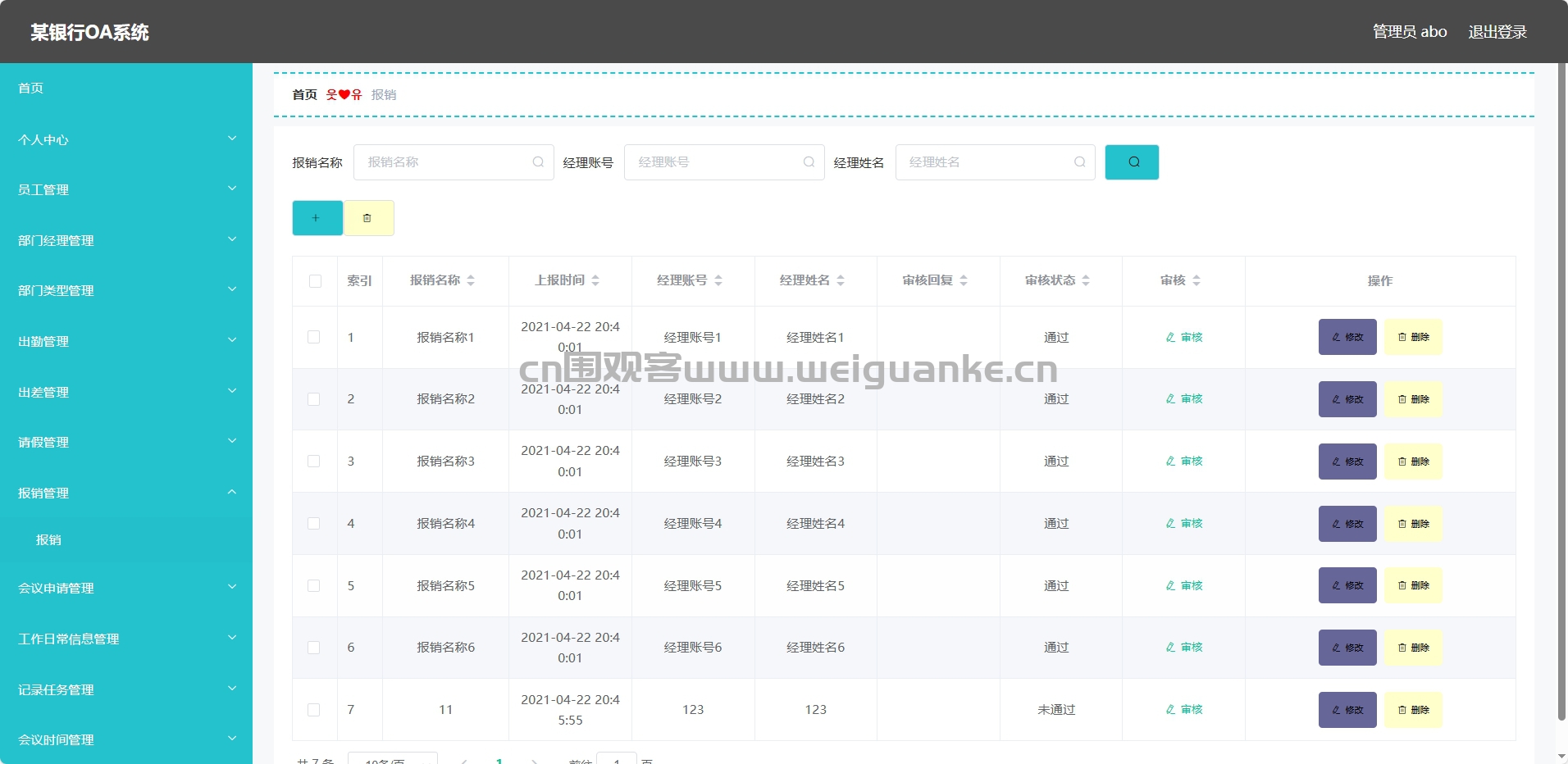
Task: Click 修改 for row 报销名称1
Action: (1347, 337)
